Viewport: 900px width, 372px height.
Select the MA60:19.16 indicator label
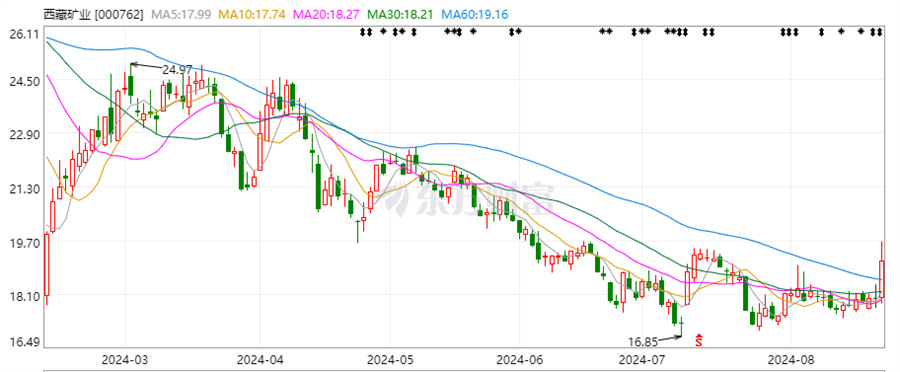point(475,14)
